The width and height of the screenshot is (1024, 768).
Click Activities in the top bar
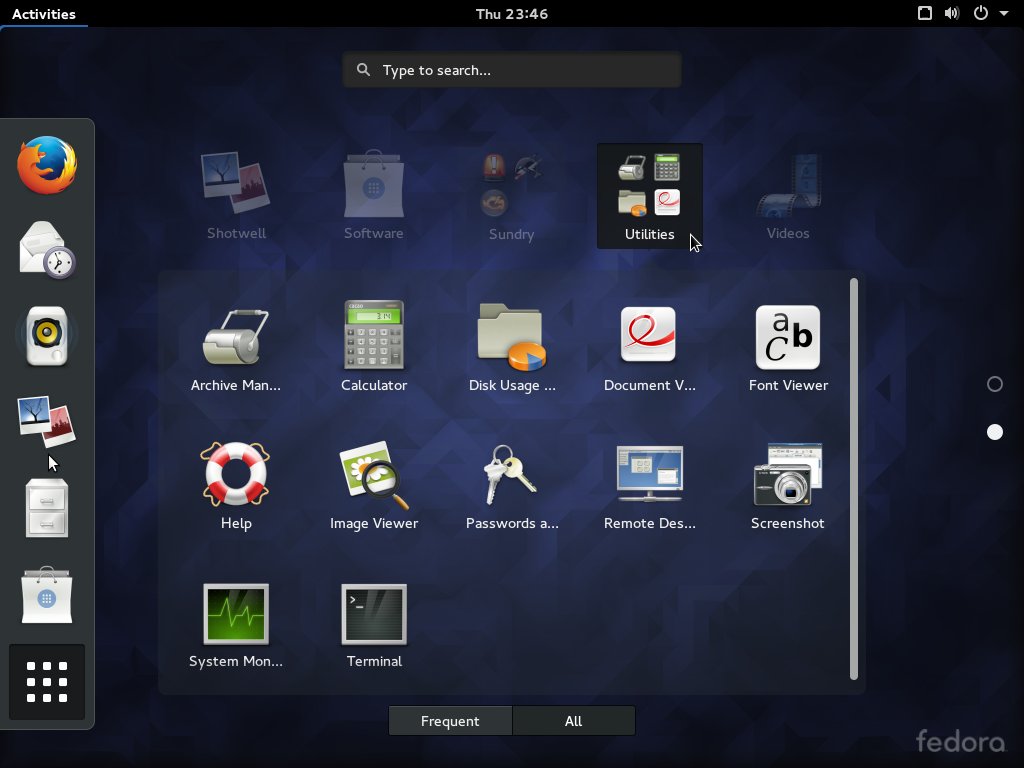pyautogui.click(x=45, y=13)
